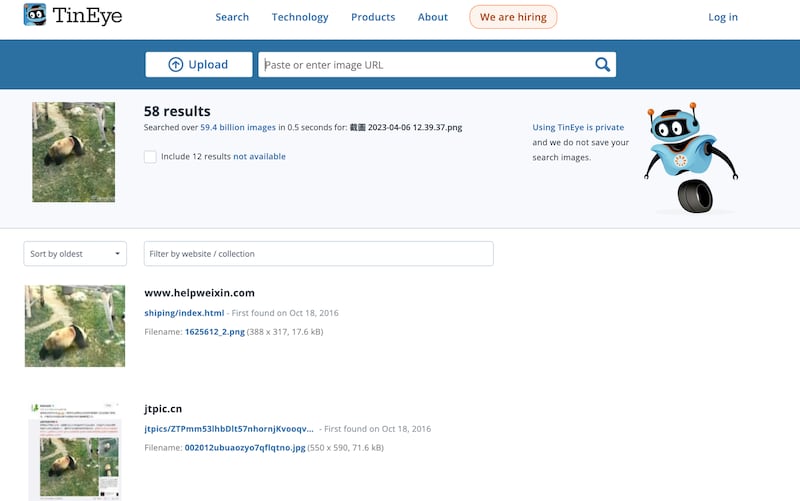Click the searched panda image thumbnail
Image resolution: width=800 pixels, height=501 pixels.
coord(73,152)
